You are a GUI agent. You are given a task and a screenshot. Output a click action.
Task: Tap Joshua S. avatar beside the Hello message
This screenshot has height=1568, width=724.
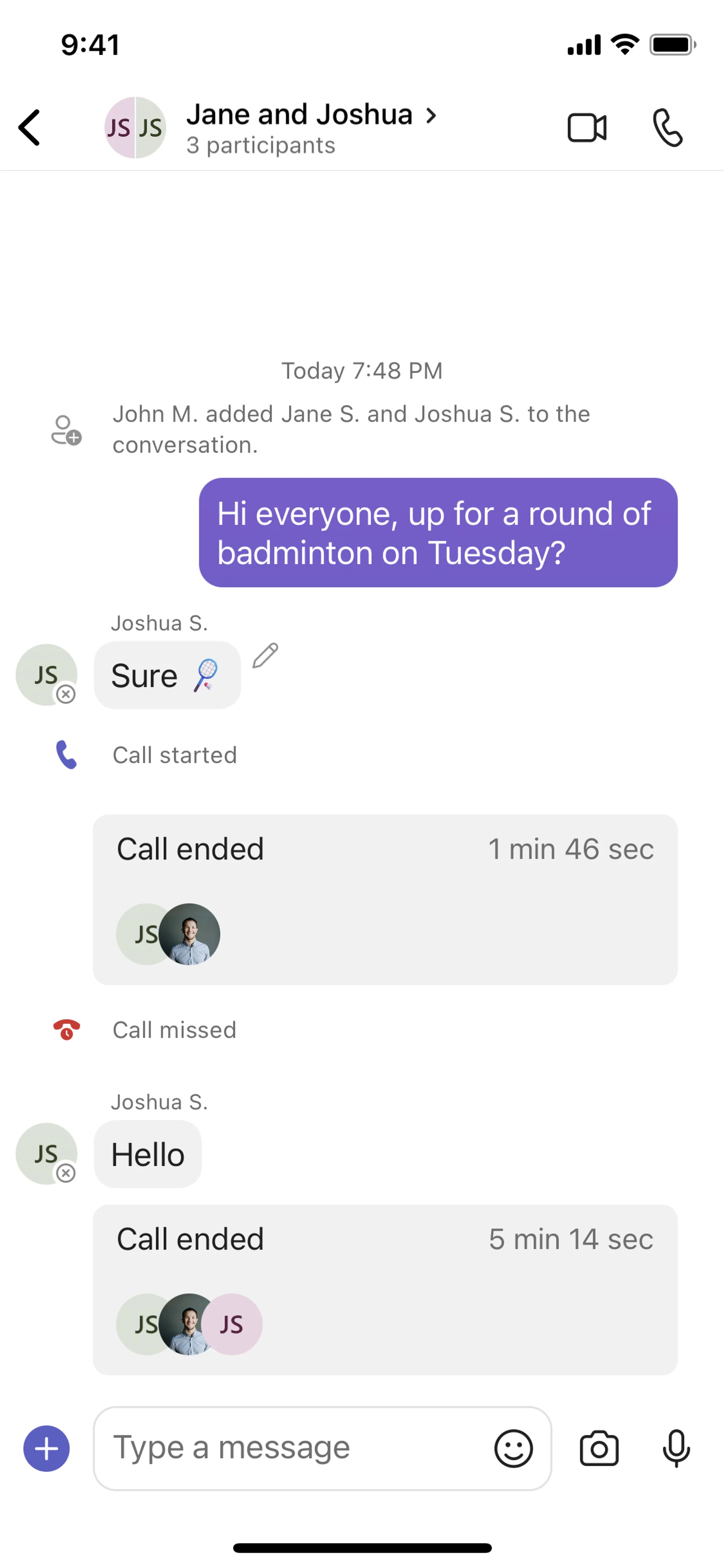pyautogui.click(x=46, y=1153)
